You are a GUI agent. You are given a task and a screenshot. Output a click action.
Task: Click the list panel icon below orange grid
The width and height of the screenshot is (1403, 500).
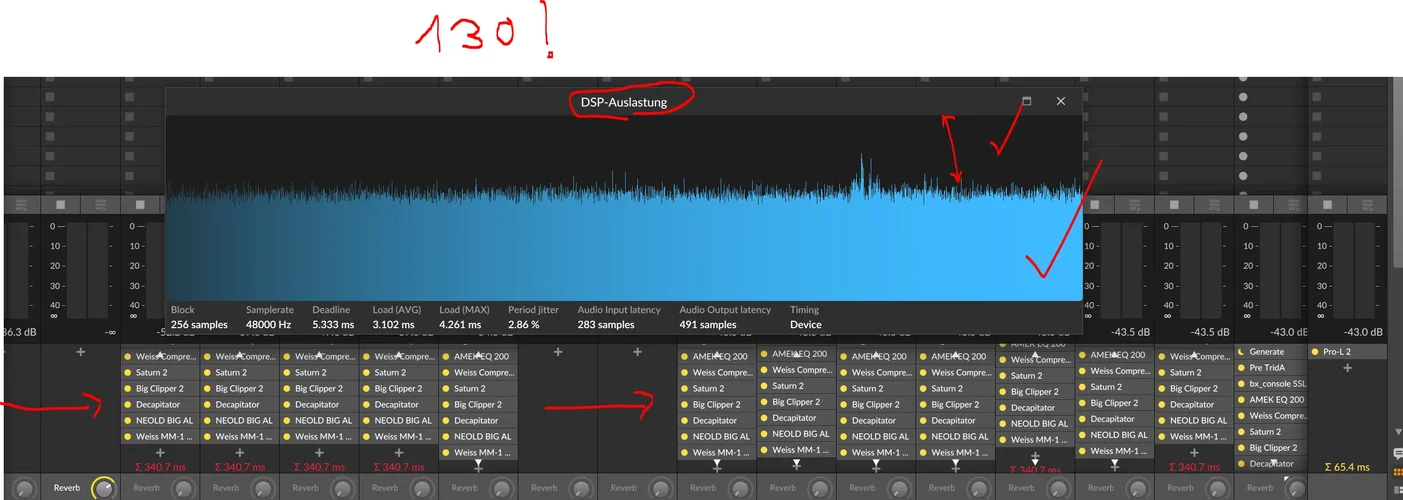[1397, 488]
